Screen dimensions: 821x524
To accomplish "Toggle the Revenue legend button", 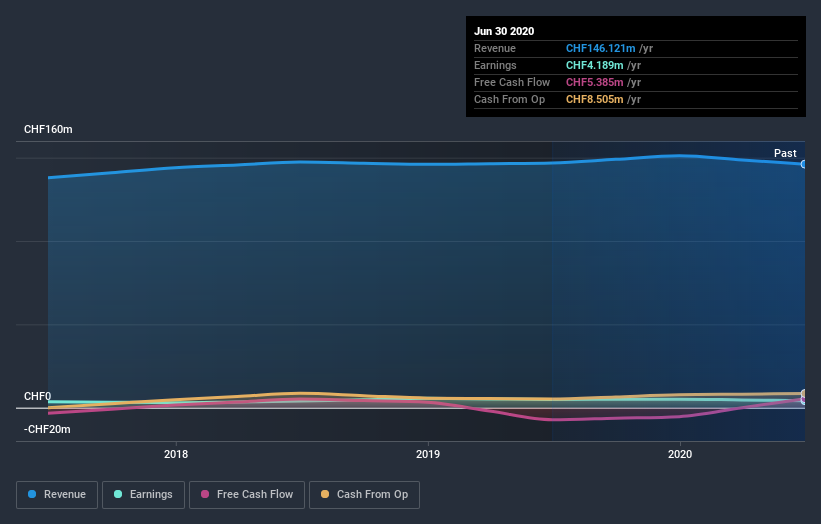I will coord(57,495).
